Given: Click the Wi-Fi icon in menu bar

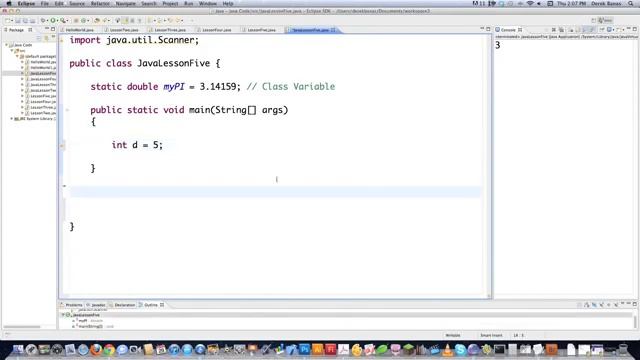Looking at the screenshot, I should 530,3.
